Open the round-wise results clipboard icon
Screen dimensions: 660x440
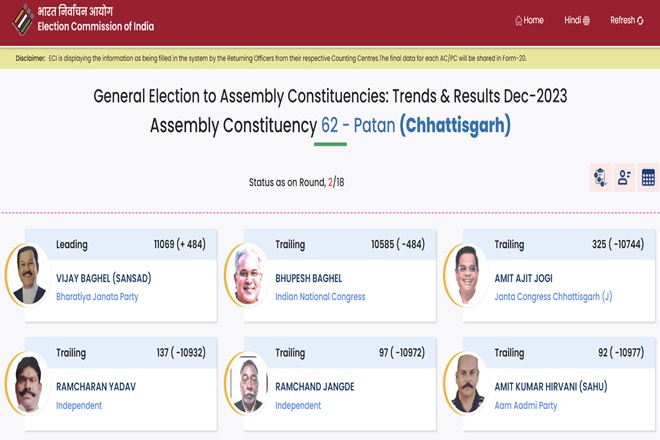pyautogui.click(x=600, y=177)
